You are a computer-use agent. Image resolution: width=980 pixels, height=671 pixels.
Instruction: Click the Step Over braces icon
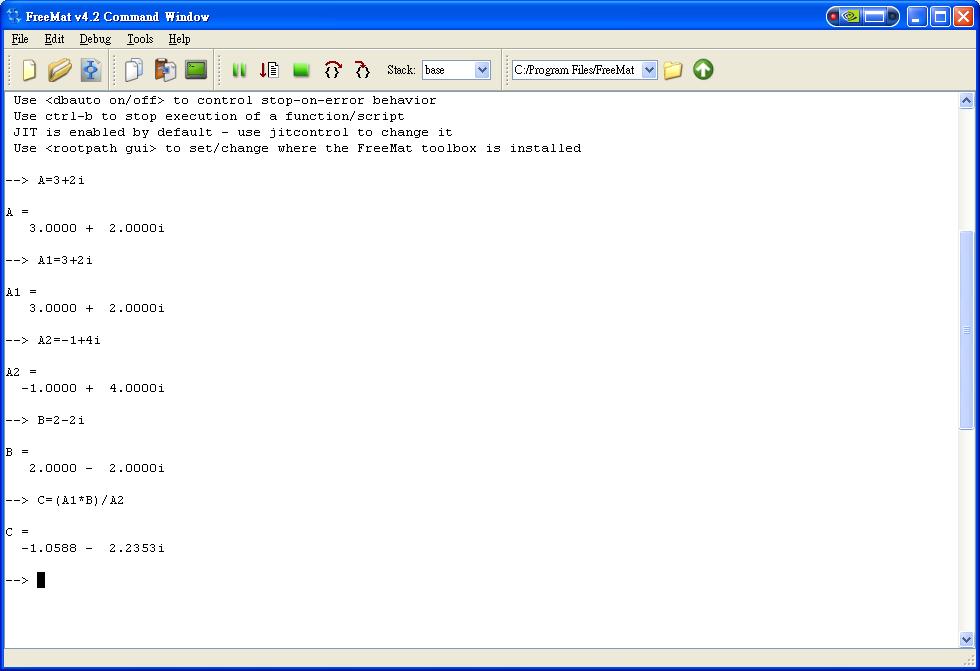point(332,70)
